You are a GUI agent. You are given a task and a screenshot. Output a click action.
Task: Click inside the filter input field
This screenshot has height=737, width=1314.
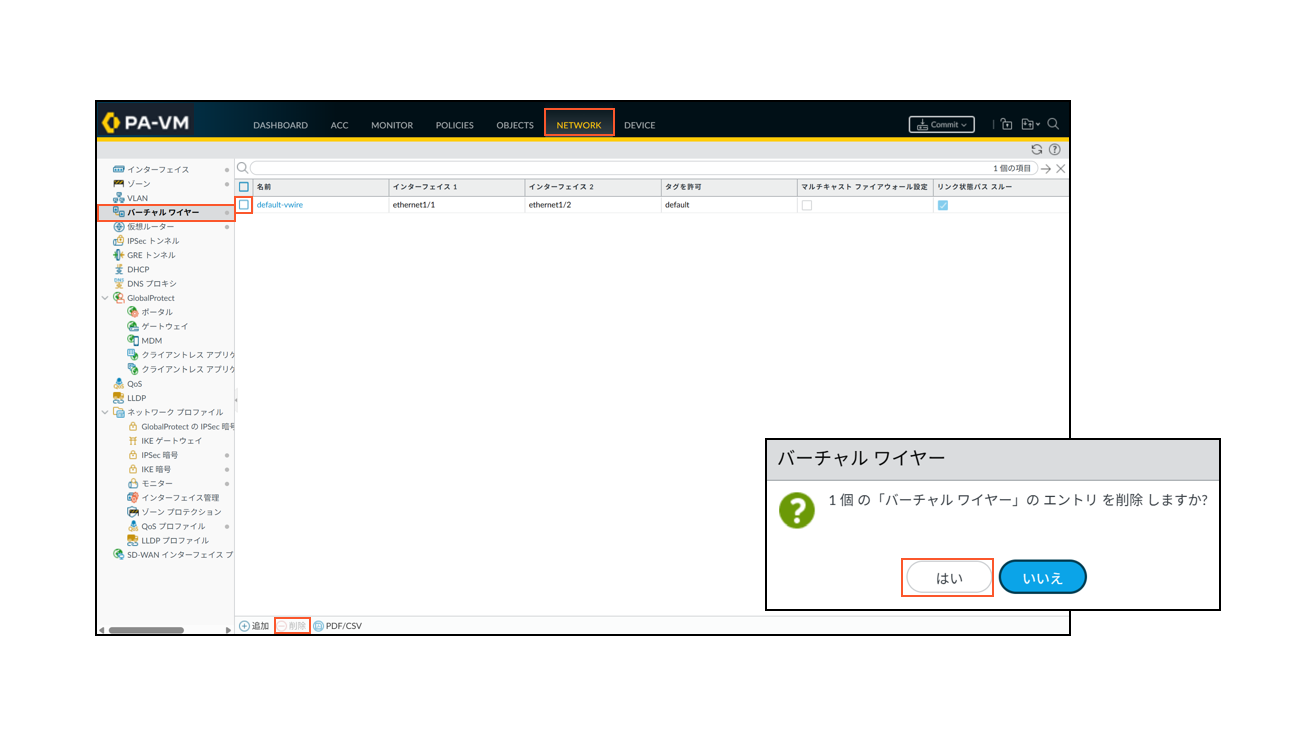pos(600,166)
